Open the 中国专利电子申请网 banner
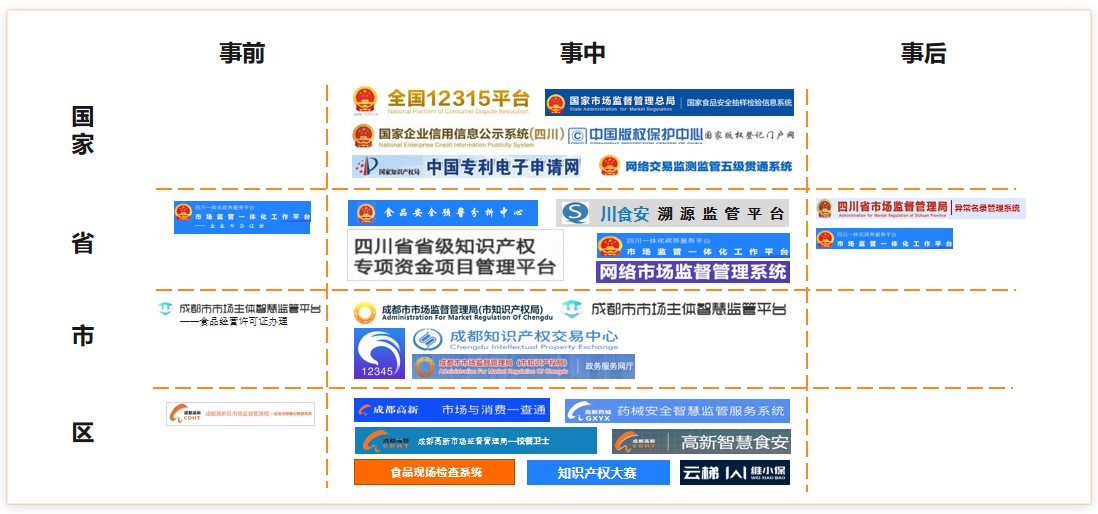This screenshot has height=514, width=1098. click(467, 166)
